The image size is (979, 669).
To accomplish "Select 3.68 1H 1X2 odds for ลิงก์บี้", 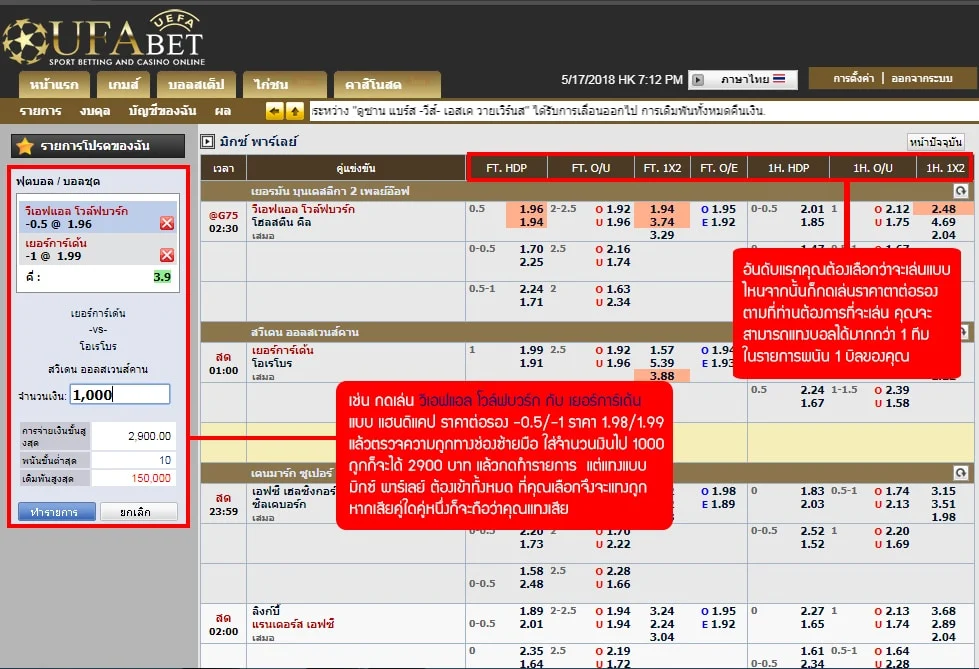I will (943, 612).
